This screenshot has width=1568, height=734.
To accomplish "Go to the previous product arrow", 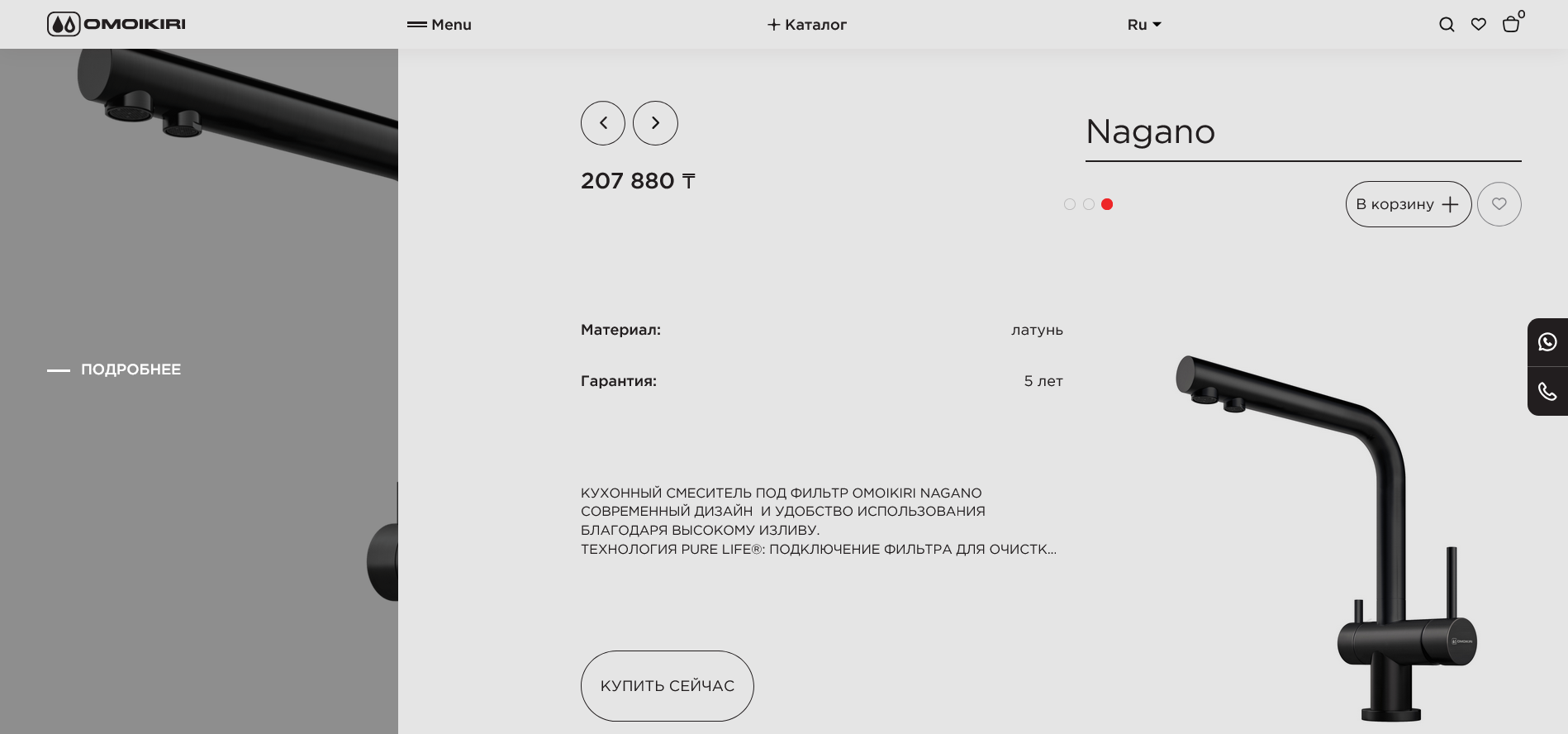I will [603, 123].
